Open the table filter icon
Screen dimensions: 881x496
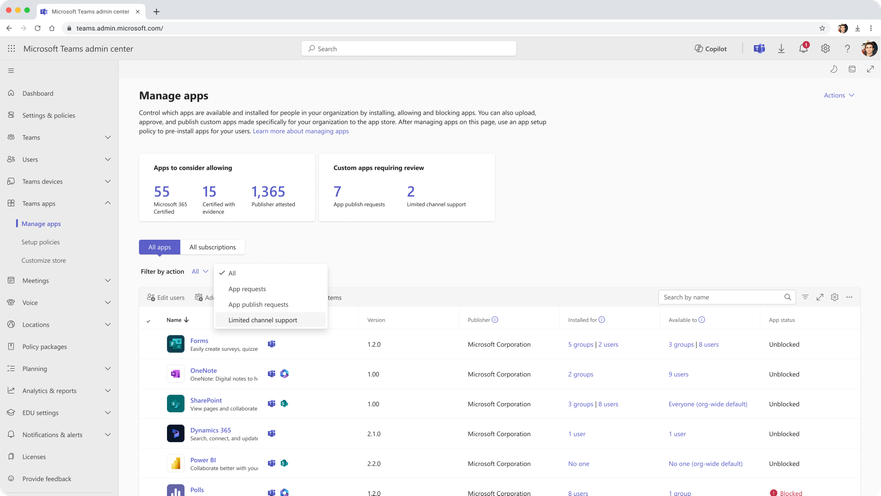805,297
